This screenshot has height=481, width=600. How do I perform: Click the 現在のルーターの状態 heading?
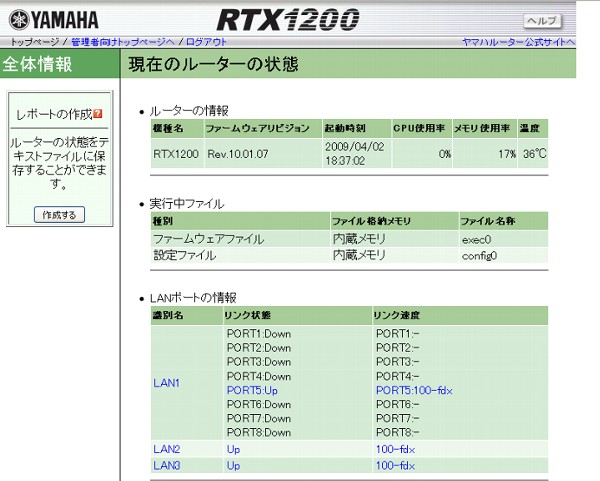click(213, 64)
